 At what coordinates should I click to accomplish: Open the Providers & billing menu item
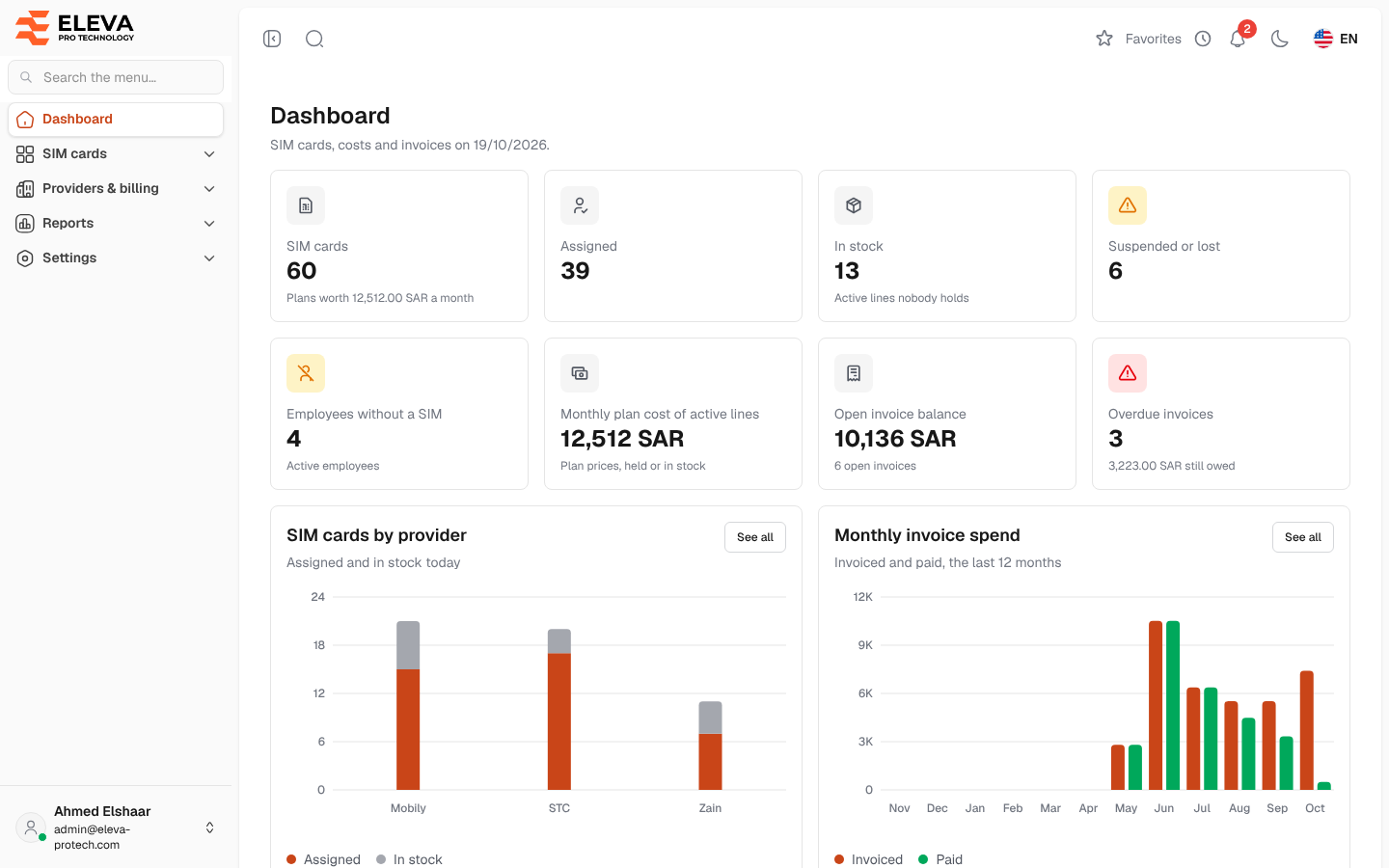(x=116, y=189)
